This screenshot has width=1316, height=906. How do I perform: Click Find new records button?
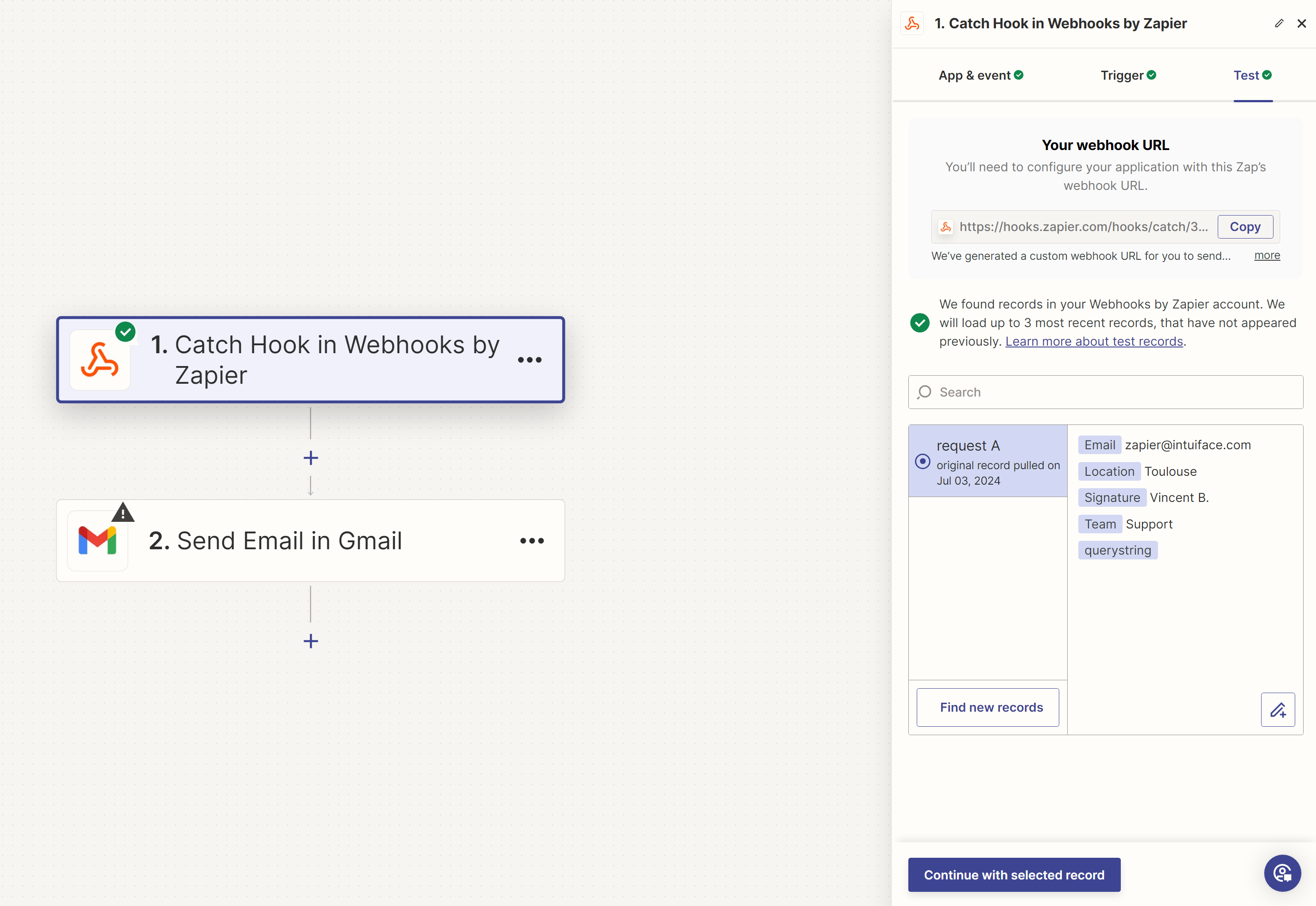click(988, 708)
